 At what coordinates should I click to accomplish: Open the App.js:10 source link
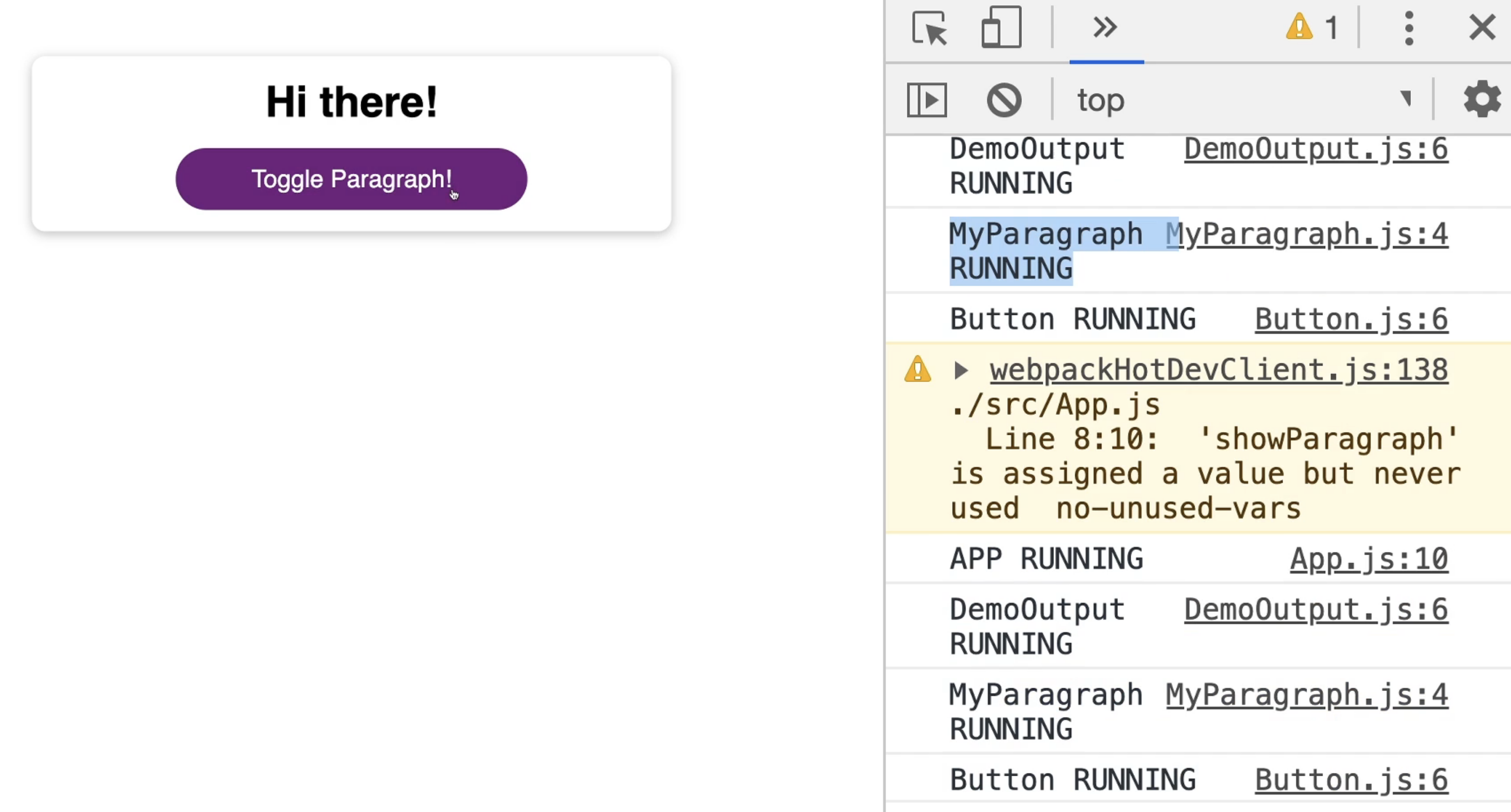[x=1368, y=559]
